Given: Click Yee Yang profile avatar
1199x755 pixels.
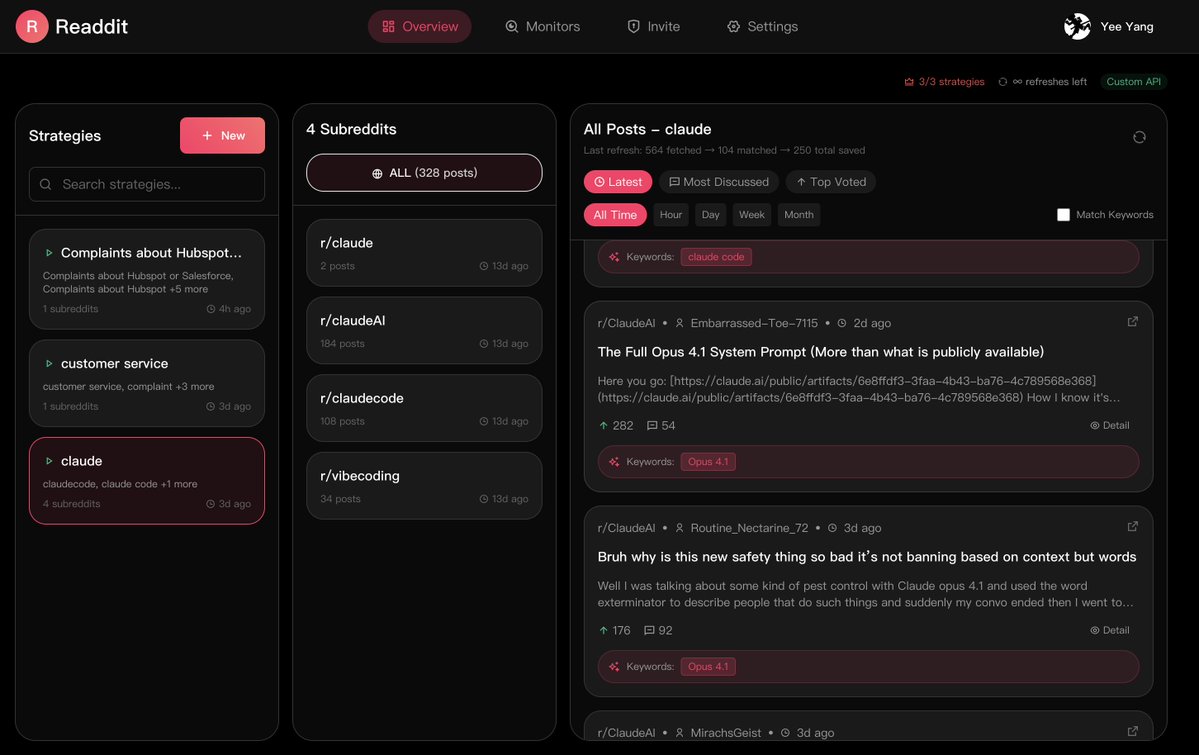Looking at the screenshot, I should [x=1077, y=26].
